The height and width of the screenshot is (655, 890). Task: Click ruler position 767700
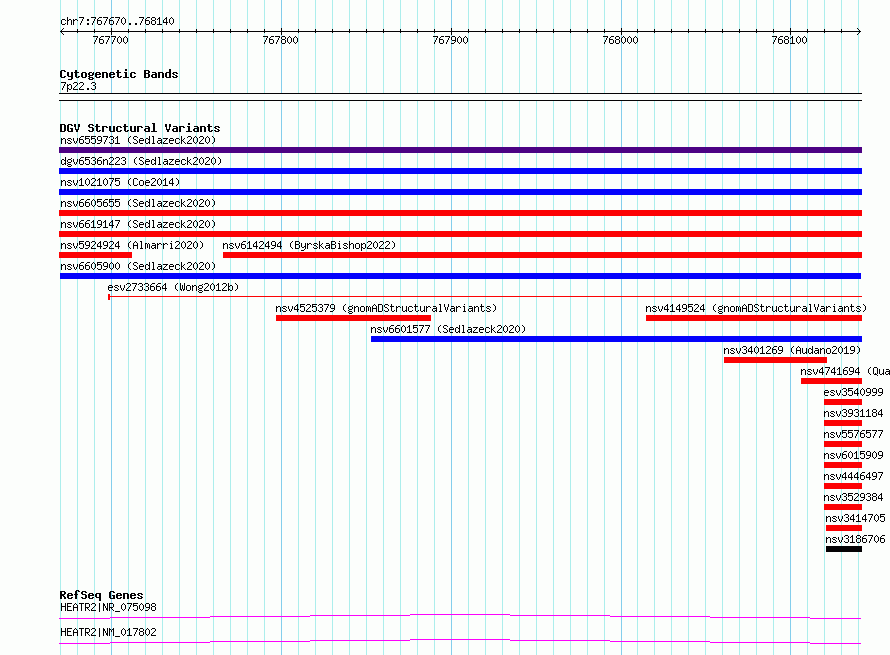click(x=111, y=40)
